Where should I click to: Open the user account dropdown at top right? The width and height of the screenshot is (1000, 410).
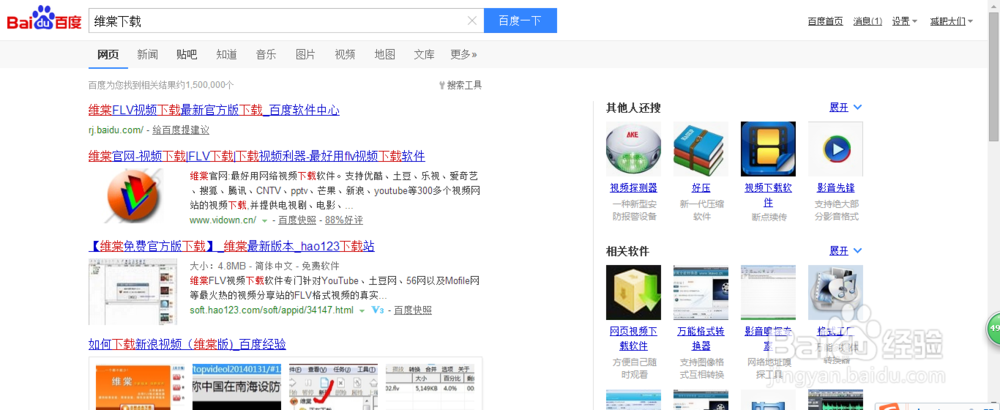952,21
